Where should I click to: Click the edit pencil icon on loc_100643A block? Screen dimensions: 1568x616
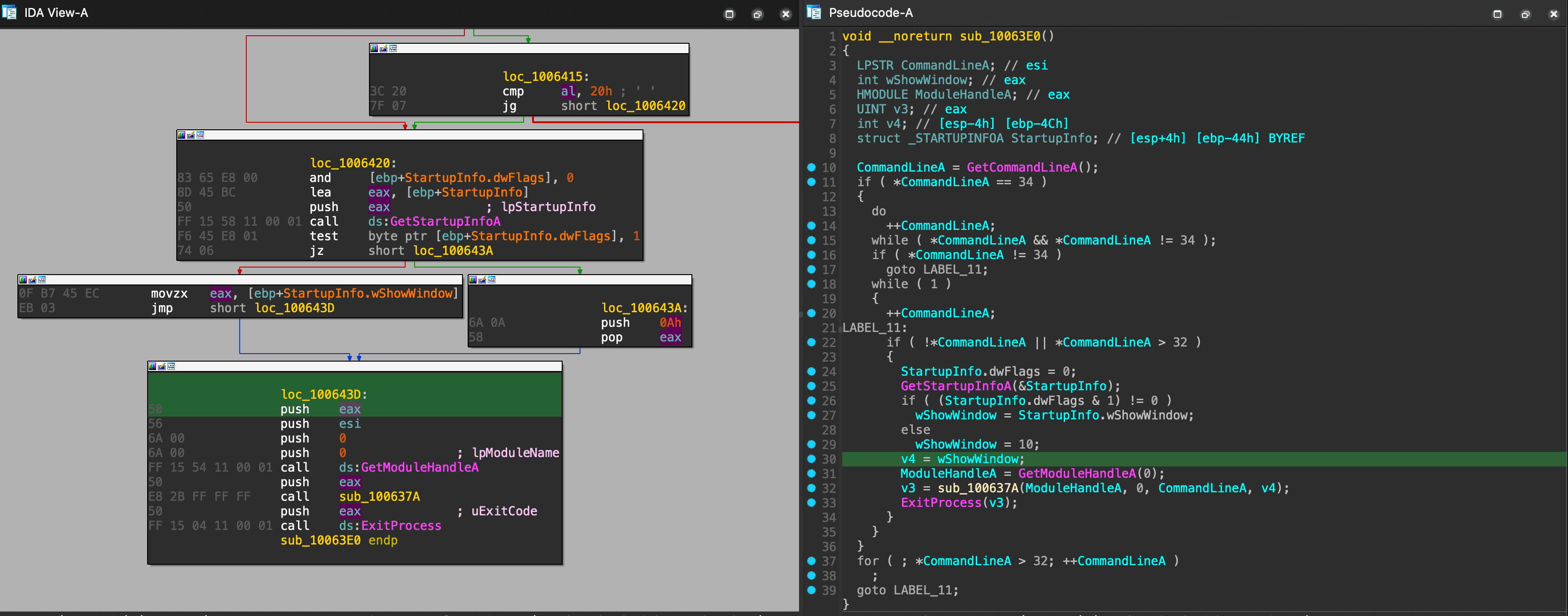point(482,279)
